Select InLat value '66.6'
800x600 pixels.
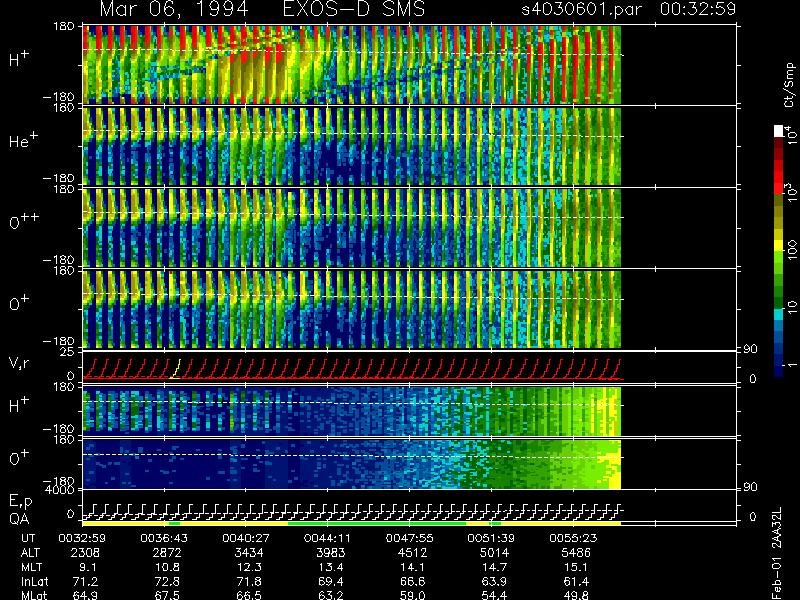pos(413,581)
